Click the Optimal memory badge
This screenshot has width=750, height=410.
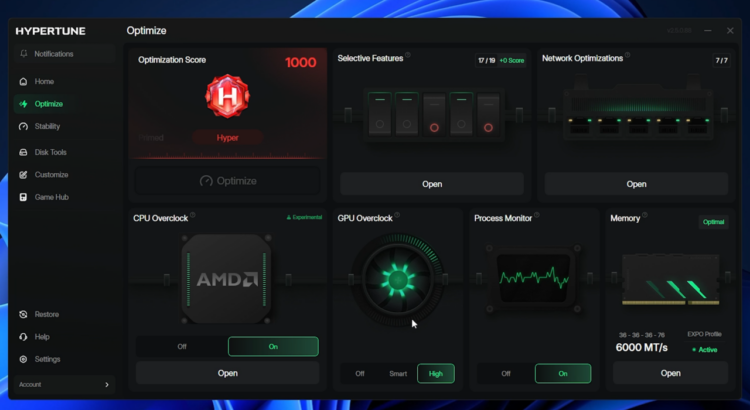713,222
